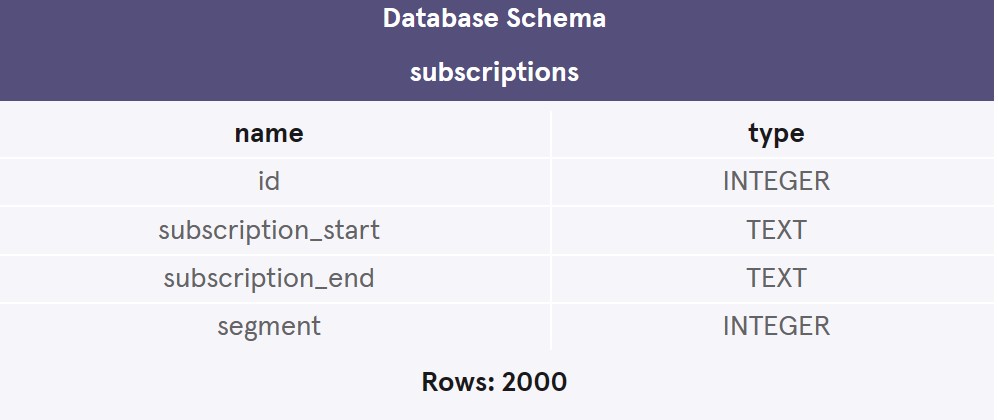
Task: Click the divider line above the segment row
Action: (400, 302)
